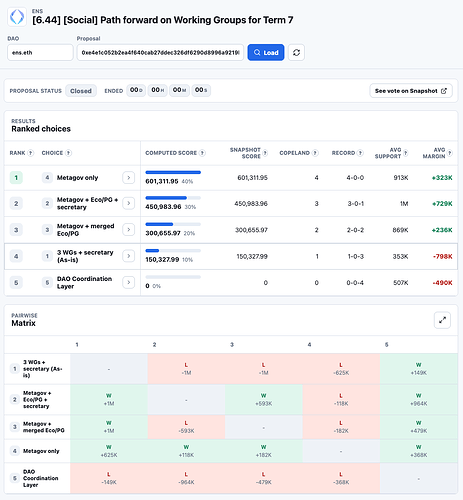Click the proposal title heading
The image size is (463, 500).
tap(163, 20)
